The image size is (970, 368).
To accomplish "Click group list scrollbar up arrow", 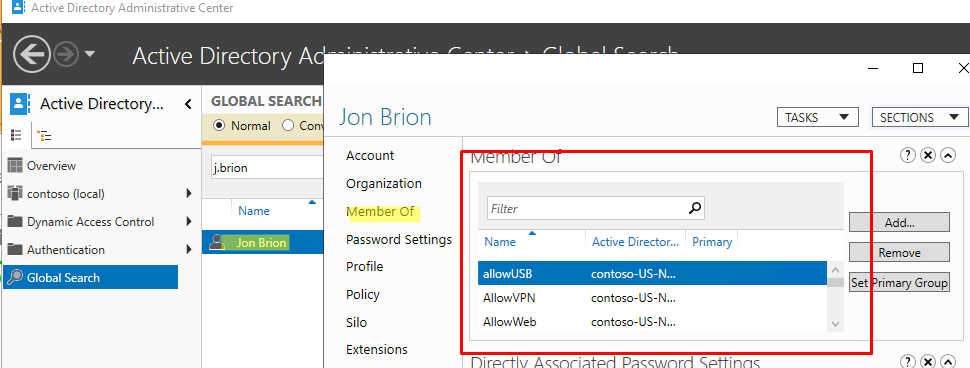I will [x=835, y=270].
